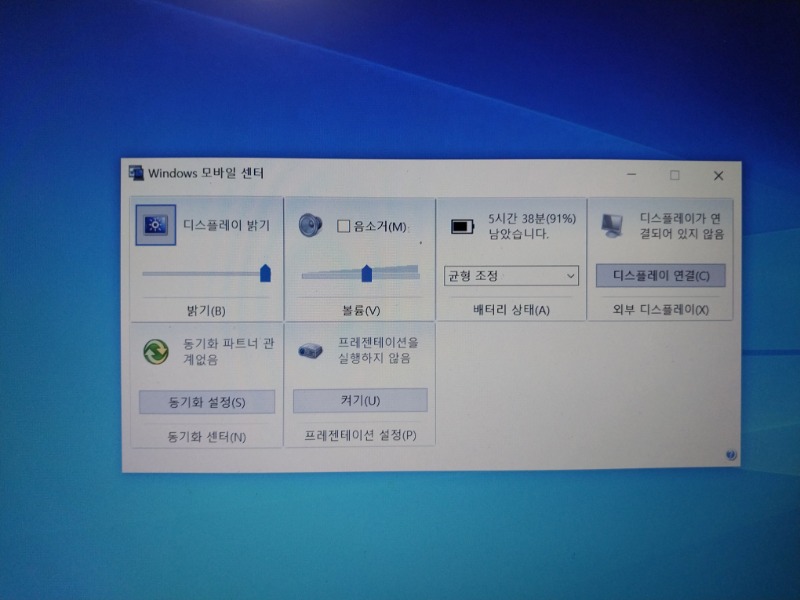Turn on presentation mode with 켜기(U)
The width and height of the screenshot is (800, 600).
[x=360, y=401]
